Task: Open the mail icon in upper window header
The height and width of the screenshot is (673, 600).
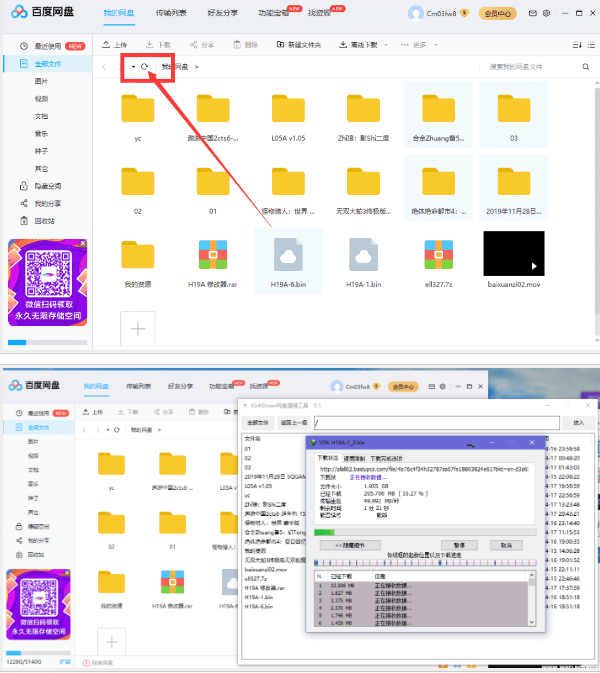Action: tap(533, 13)
